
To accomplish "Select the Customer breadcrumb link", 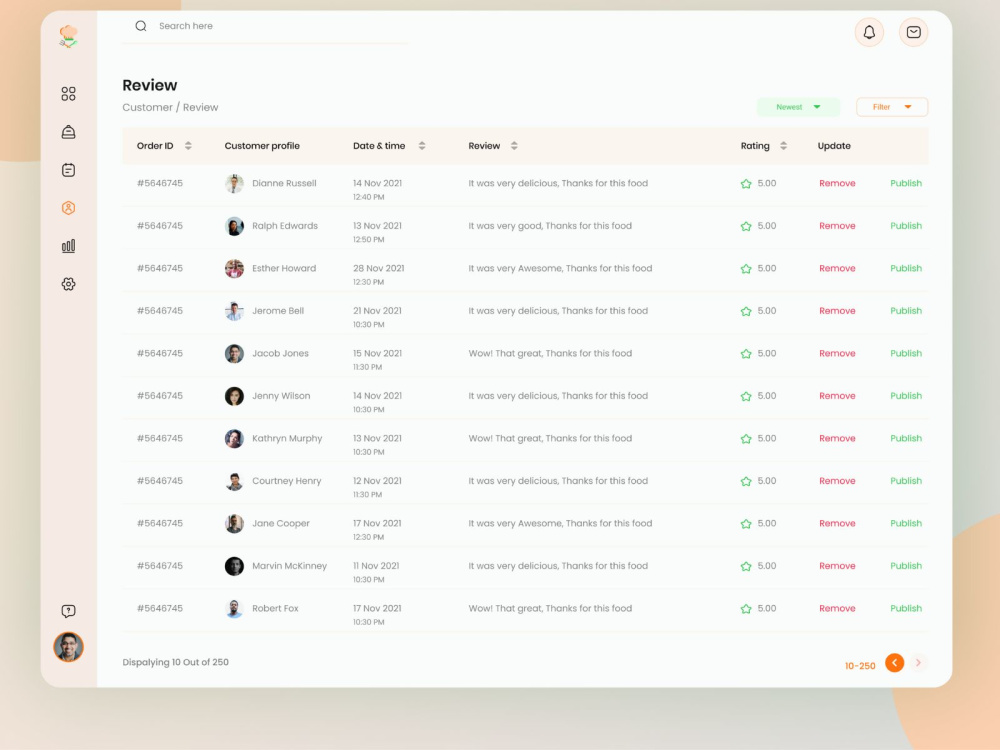I will 148,107.
